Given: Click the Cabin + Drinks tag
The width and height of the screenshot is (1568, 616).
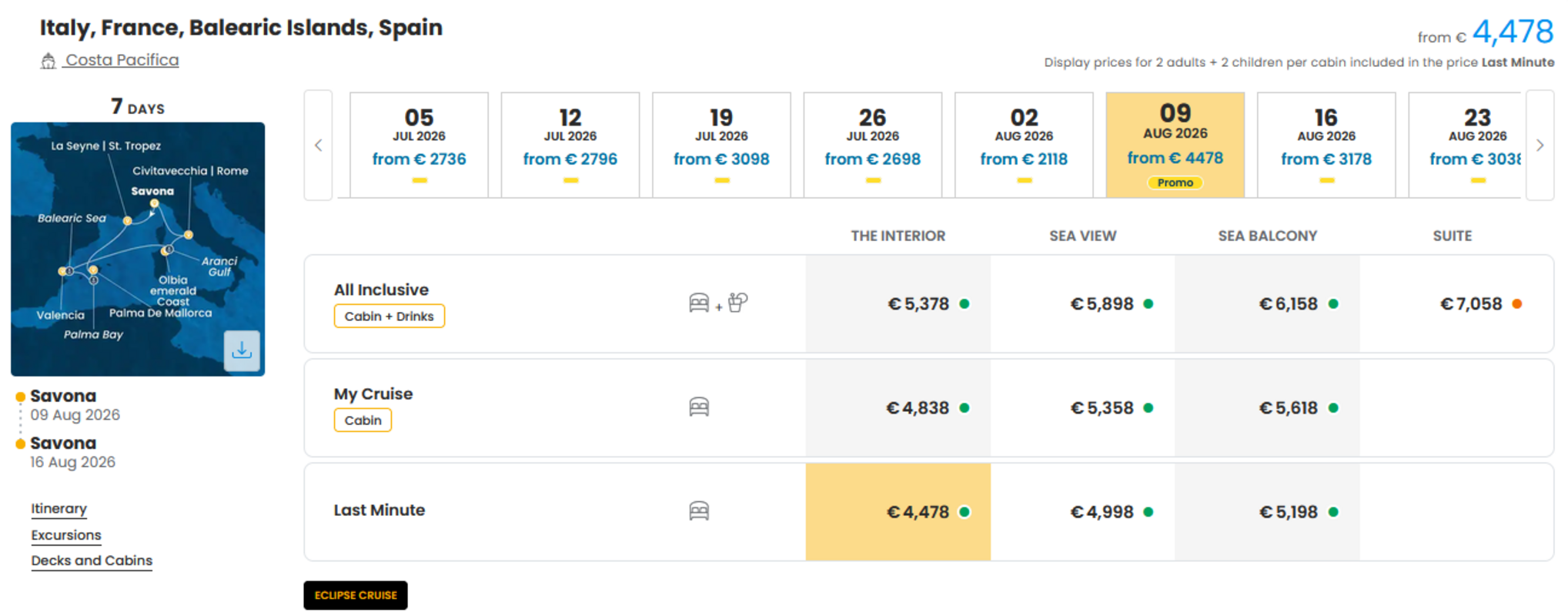Looking at the screenshot, I should point(389,316).
